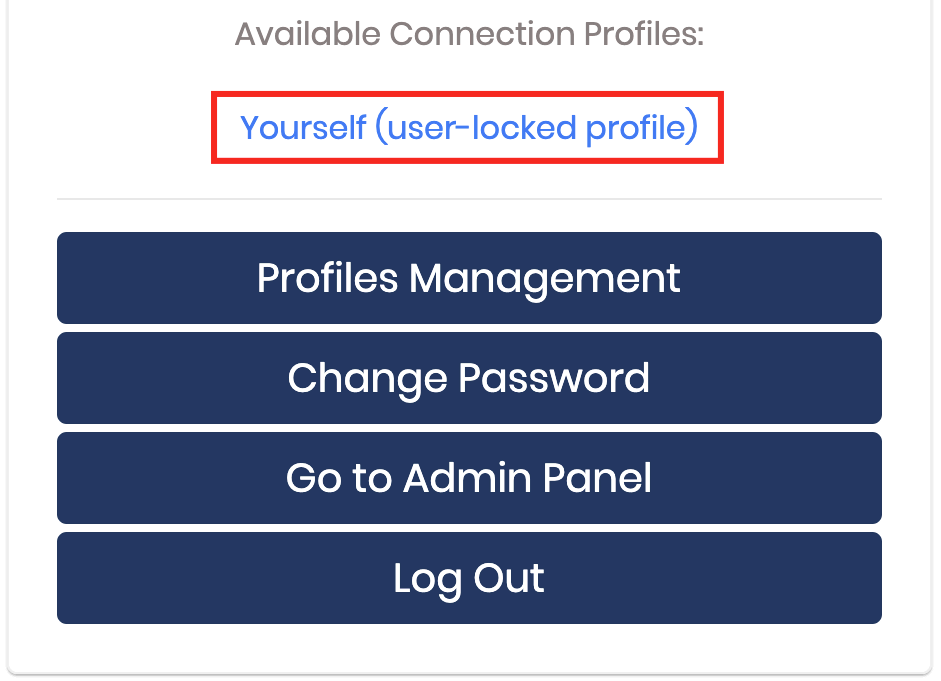
Task: Click Go to Admin Panel button
Action: click(x=467, y=478)
